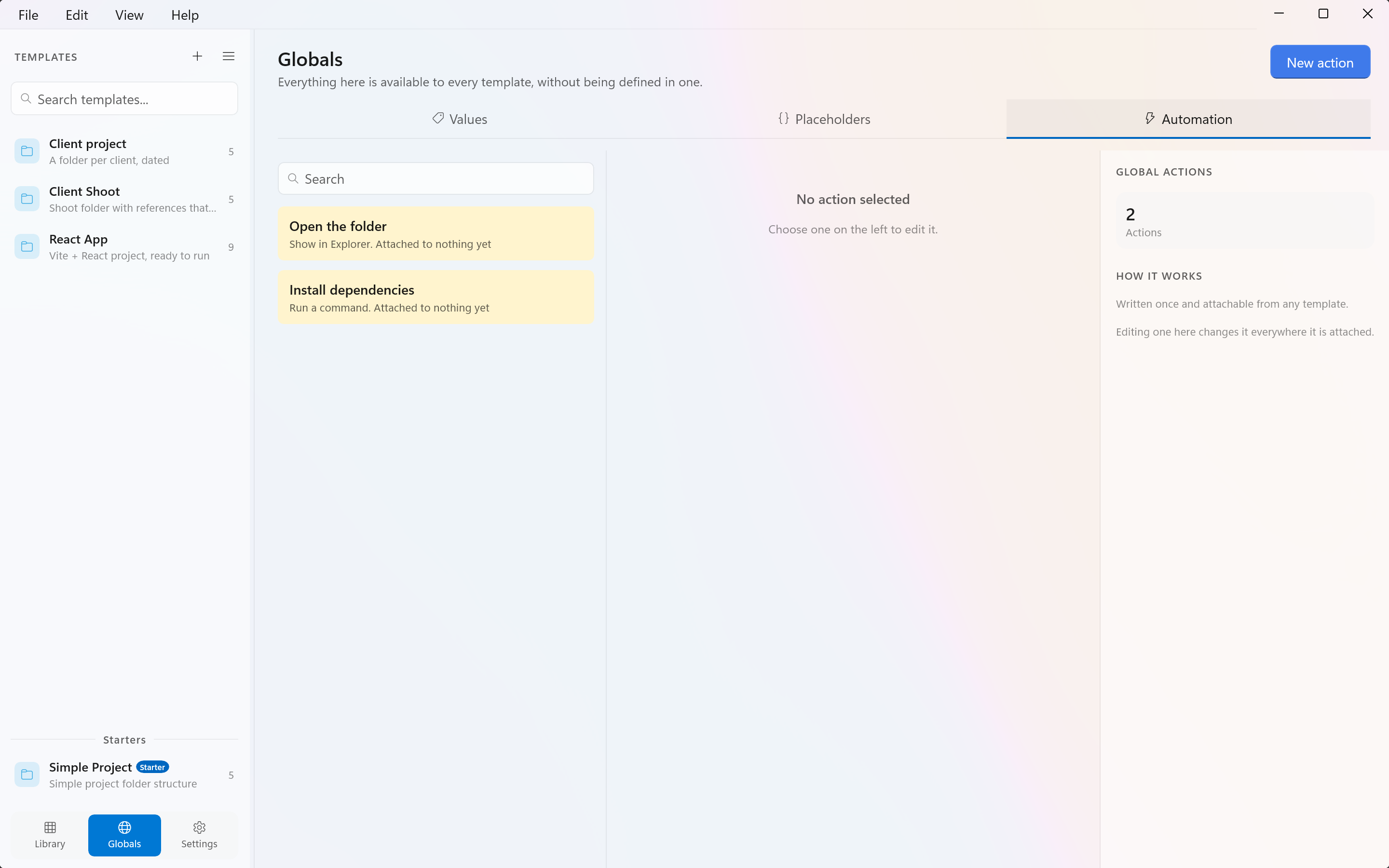
Task: Click the Client Shoot folder icon
Action: click(27, 199)
